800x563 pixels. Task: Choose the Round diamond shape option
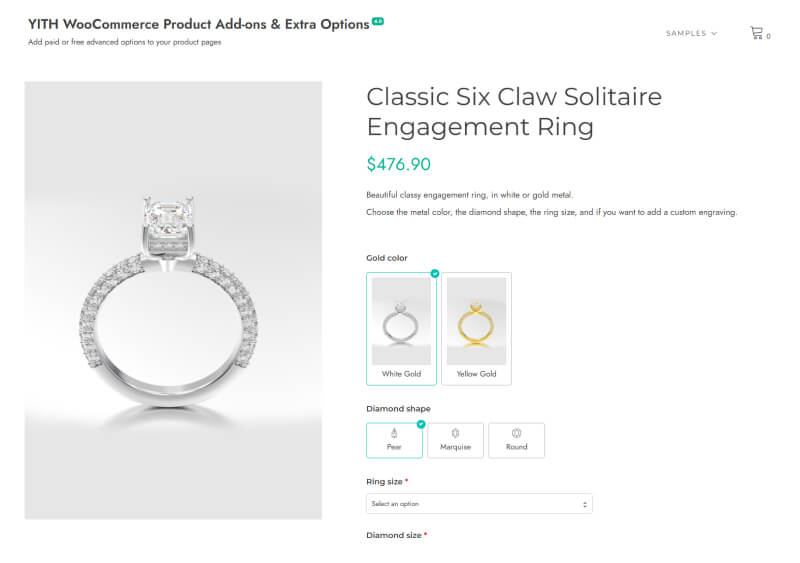tap(516, 440)
